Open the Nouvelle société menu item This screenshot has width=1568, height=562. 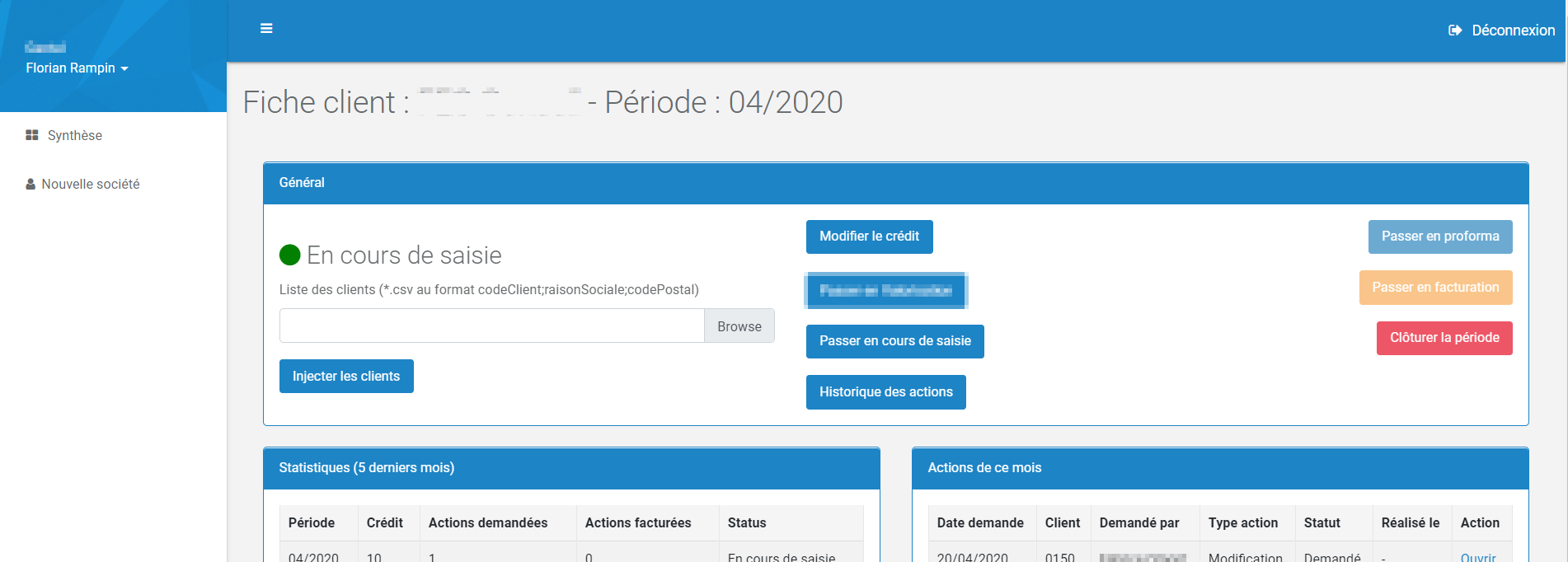tap(90, 185)
